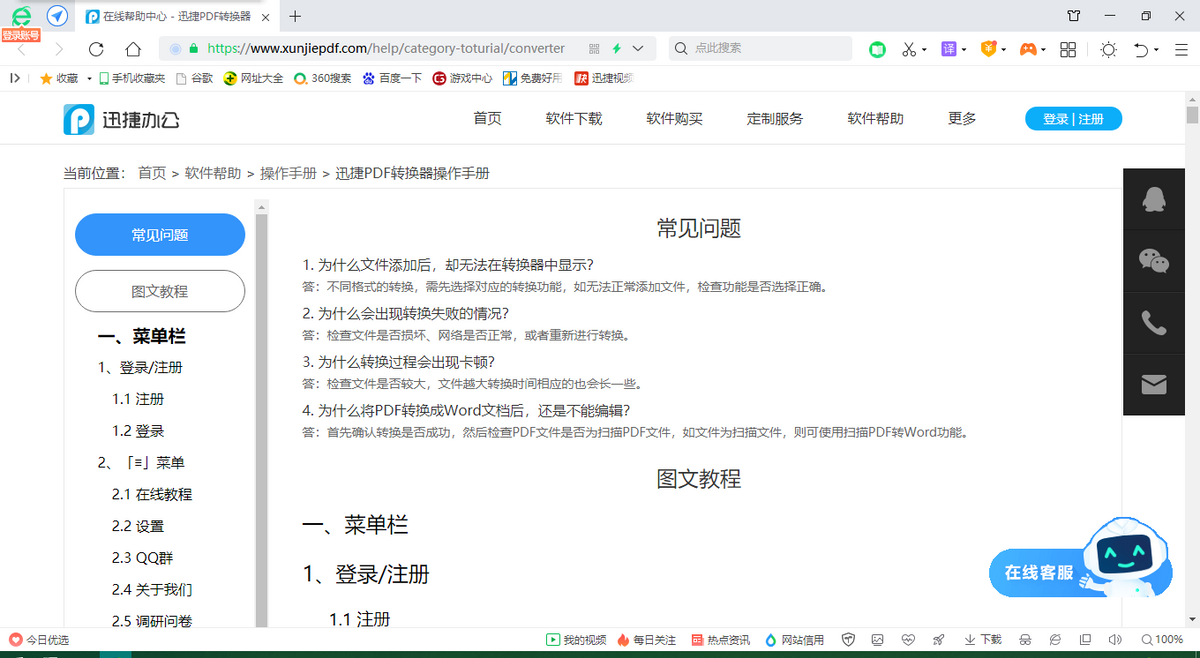The image size is (1200, 658).
Task: Toggle the day/night mode sun icon
Action: click(1108, 48)
